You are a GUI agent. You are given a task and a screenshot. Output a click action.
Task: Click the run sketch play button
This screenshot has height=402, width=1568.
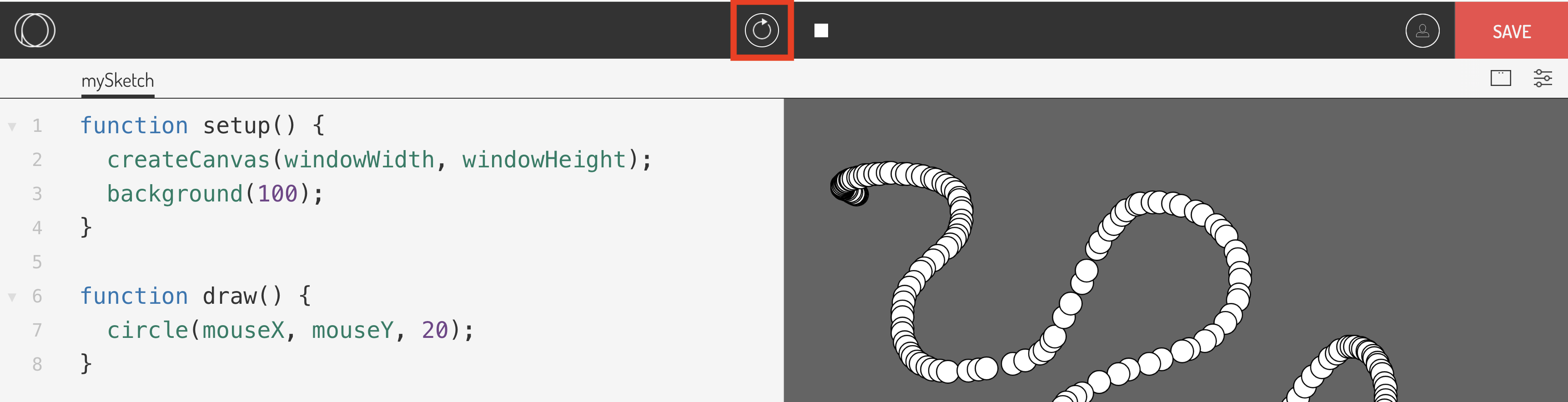(761, 30)
